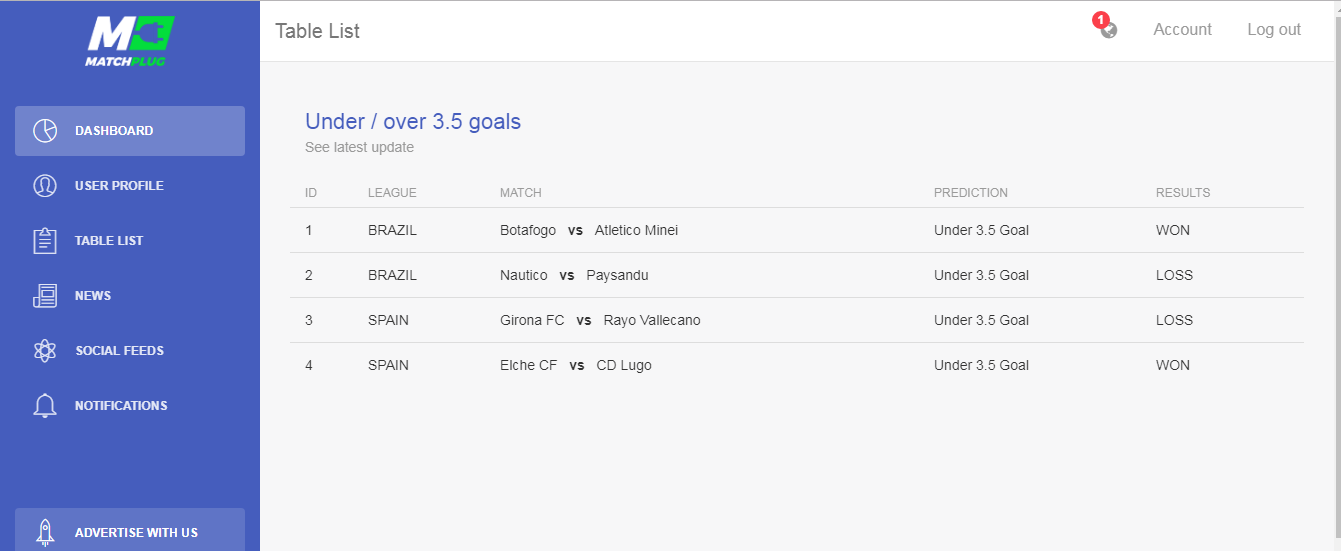The width and height of the screenshot is (1341, 551).
Task: Click the Dashboard pie chart icon
Action: 45,131
